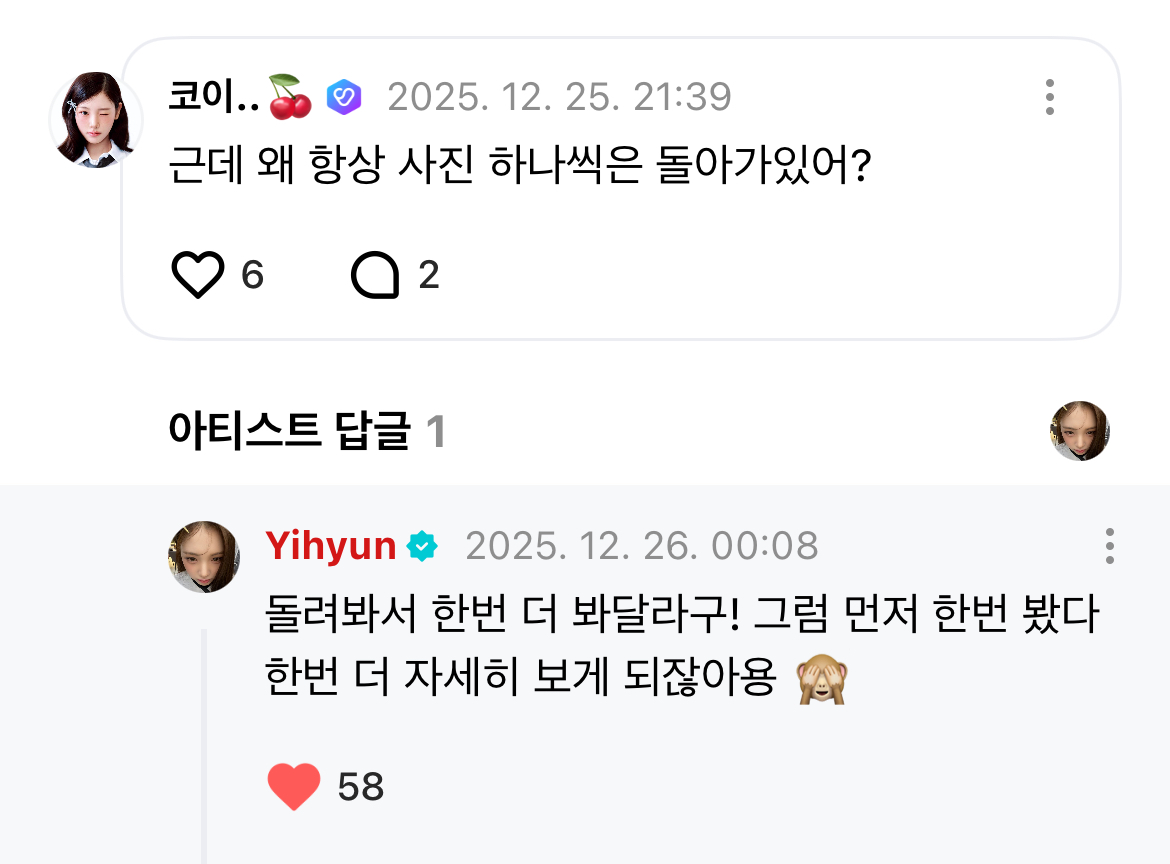Tap the like count 6 on the comment
Image resolution: width=1170 pixels, height=864 pixels.
[252, 275]
